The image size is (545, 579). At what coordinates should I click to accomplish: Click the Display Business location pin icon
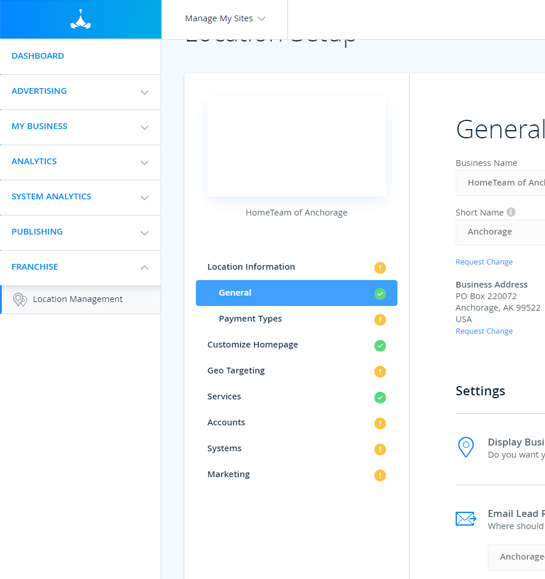point(466,447)
